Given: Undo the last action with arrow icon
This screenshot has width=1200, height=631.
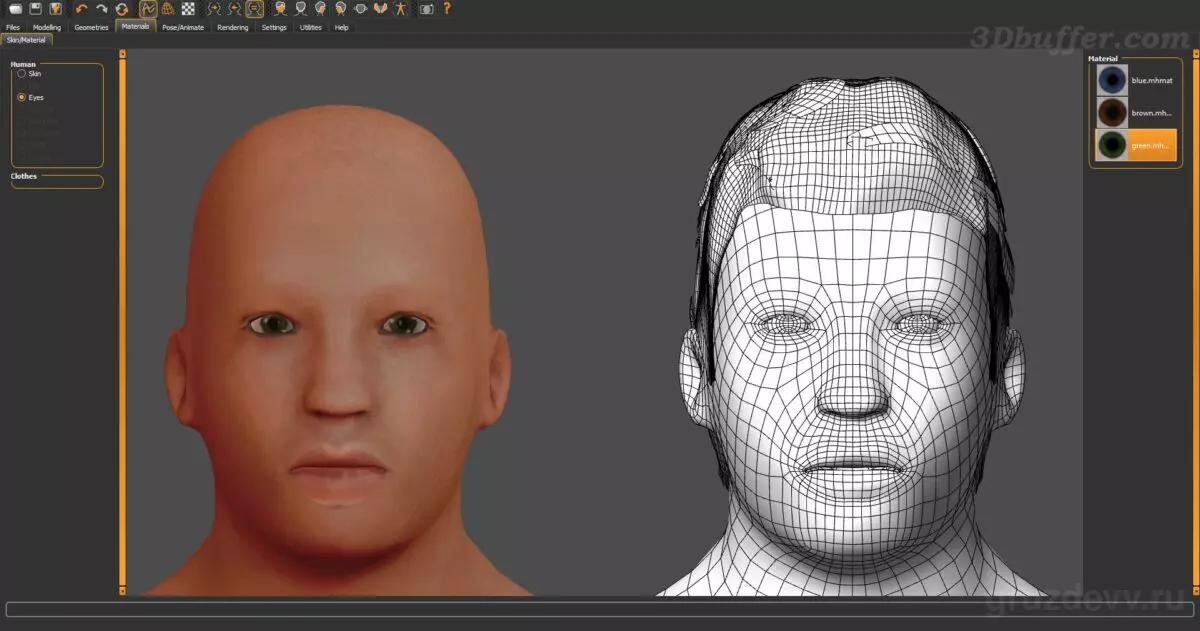Looking at the screenshot, I should [x=82, y=8].
